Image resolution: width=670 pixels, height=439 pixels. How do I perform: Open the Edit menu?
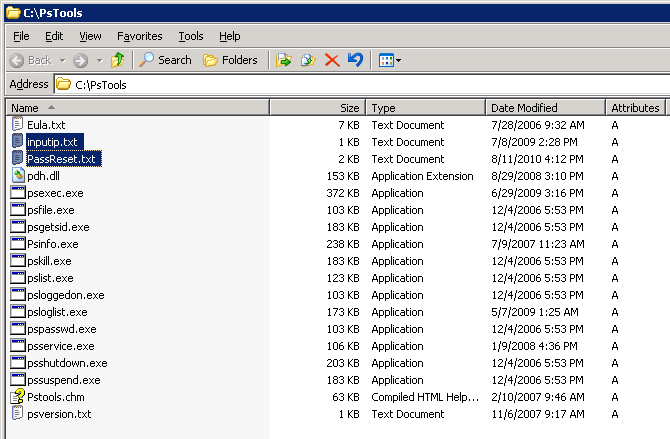54,36
